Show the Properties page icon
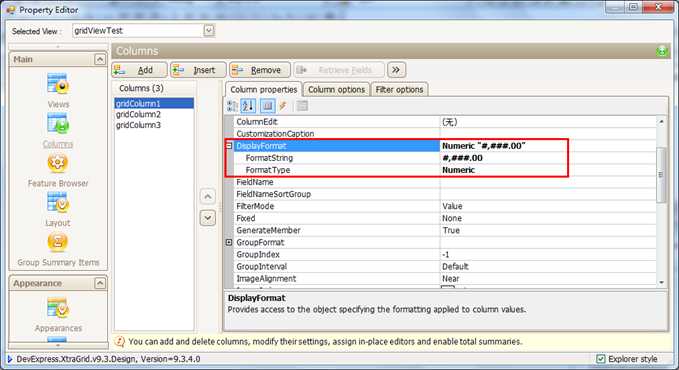Screen dimensions: 679x370 tap(268, 106)
